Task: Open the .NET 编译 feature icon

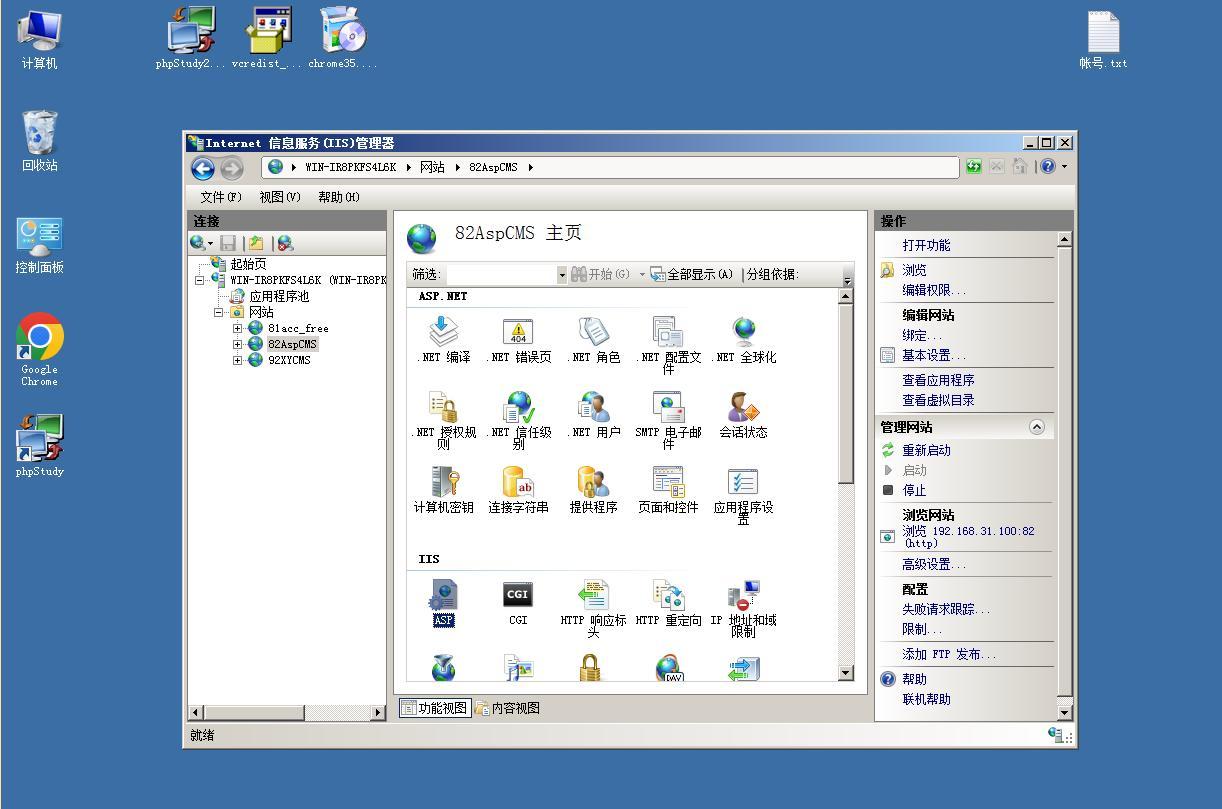Action: pos(443,340)
